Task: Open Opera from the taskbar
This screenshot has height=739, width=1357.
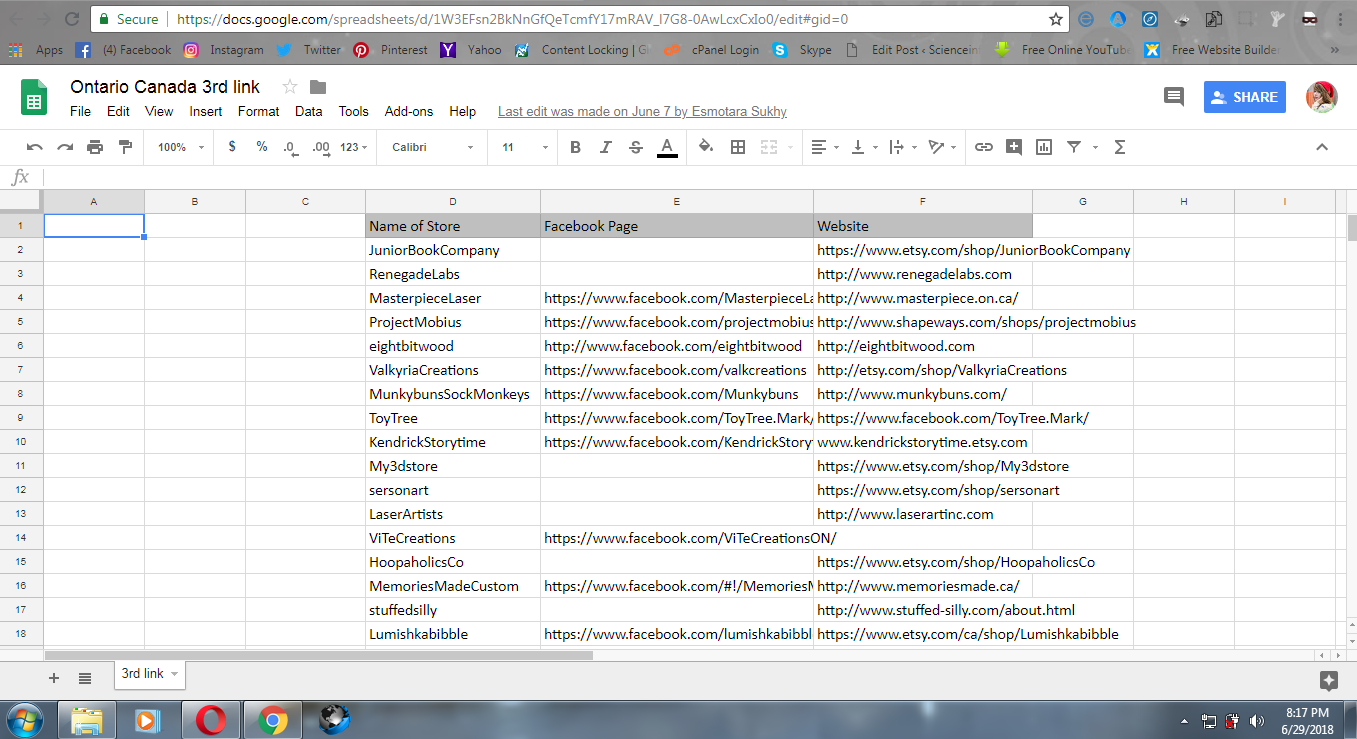Action: click(210, 720)
